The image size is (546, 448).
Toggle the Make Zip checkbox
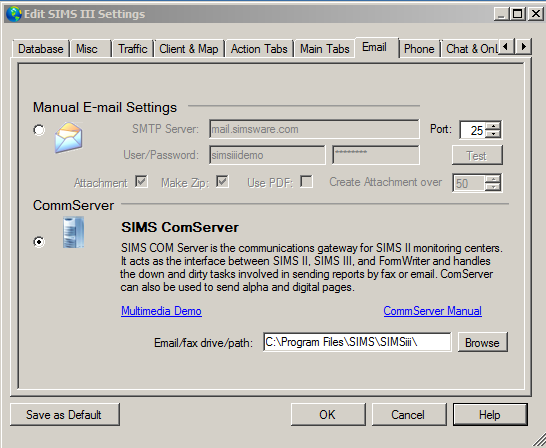[222, 181]
